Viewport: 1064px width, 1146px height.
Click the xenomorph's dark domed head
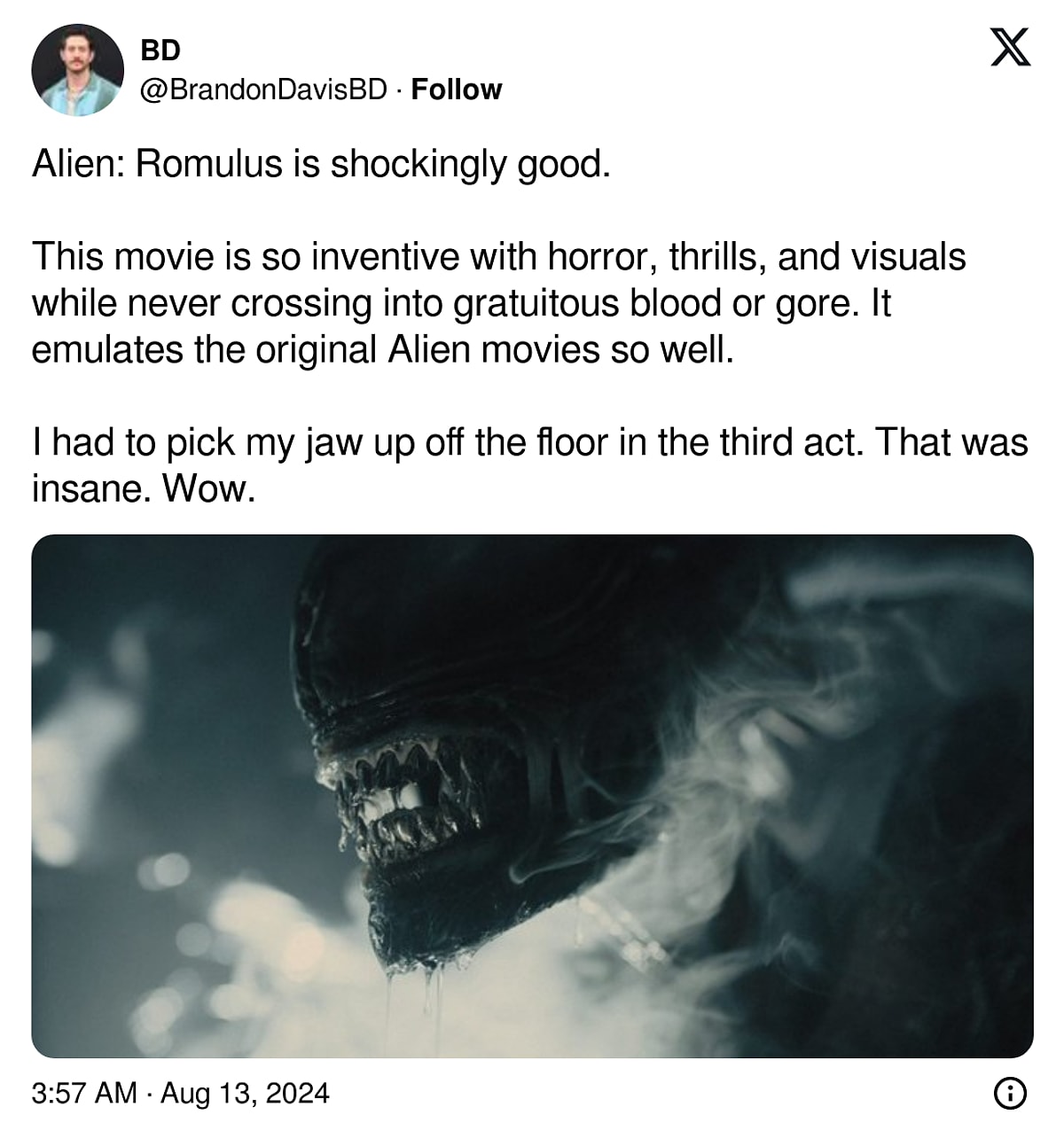[x=461, y=638]
